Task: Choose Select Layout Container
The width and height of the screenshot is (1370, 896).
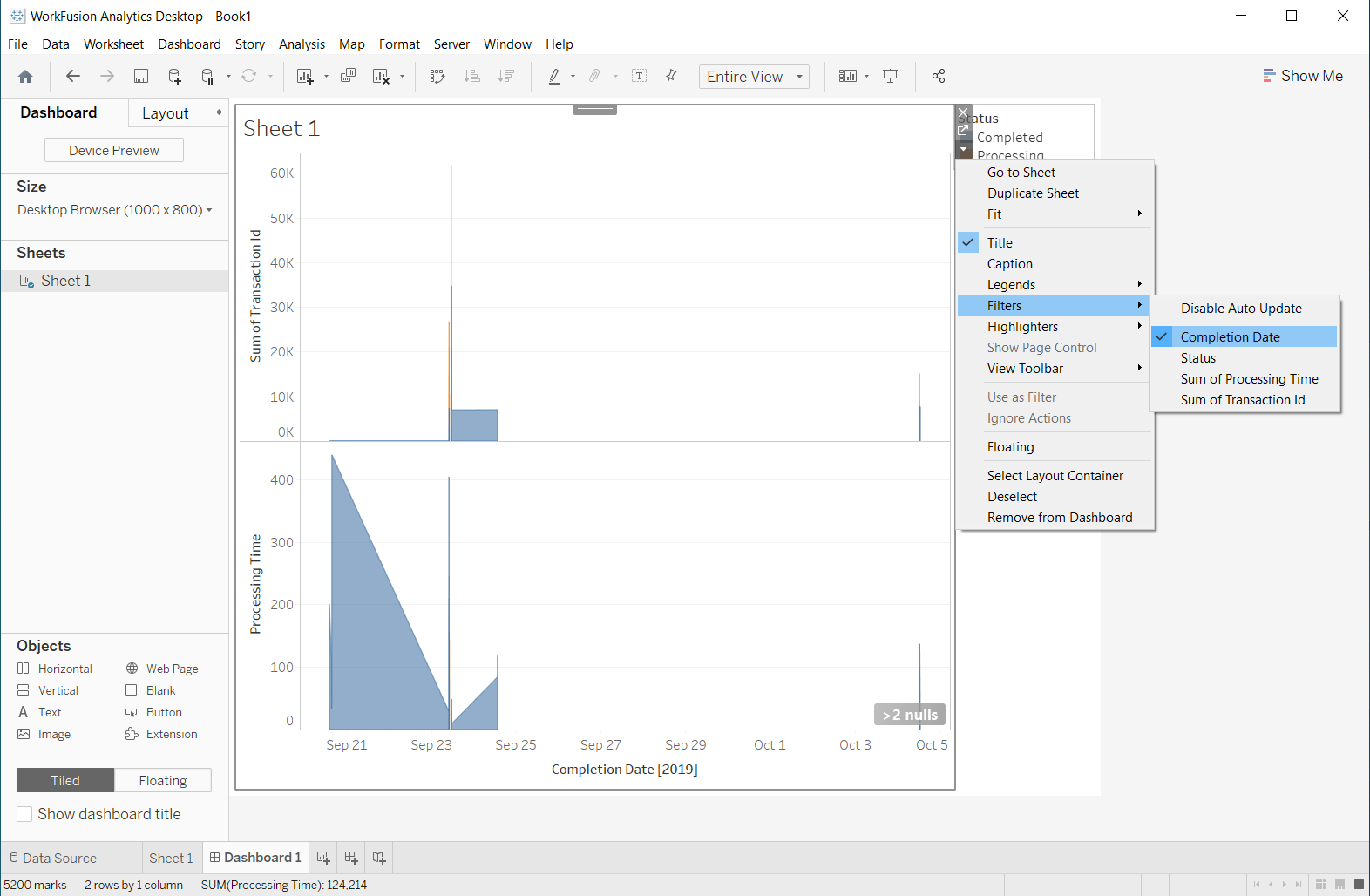Action: (x=1055, y=476)
